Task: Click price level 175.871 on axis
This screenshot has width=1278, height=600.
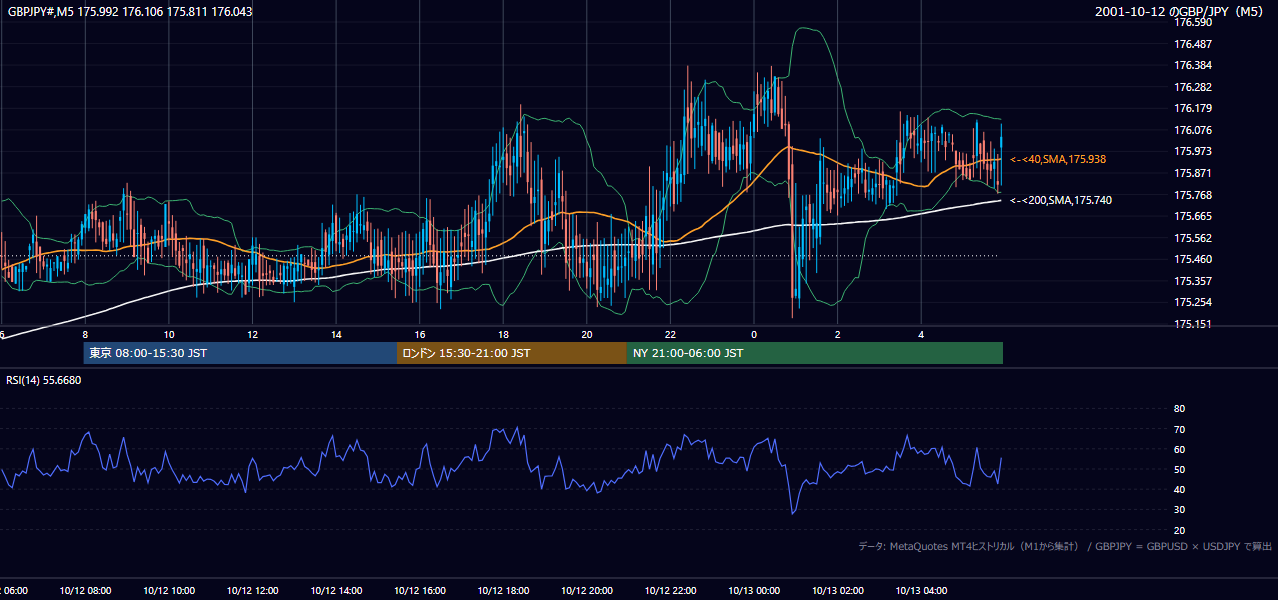Action: (x=1192, y=173)
